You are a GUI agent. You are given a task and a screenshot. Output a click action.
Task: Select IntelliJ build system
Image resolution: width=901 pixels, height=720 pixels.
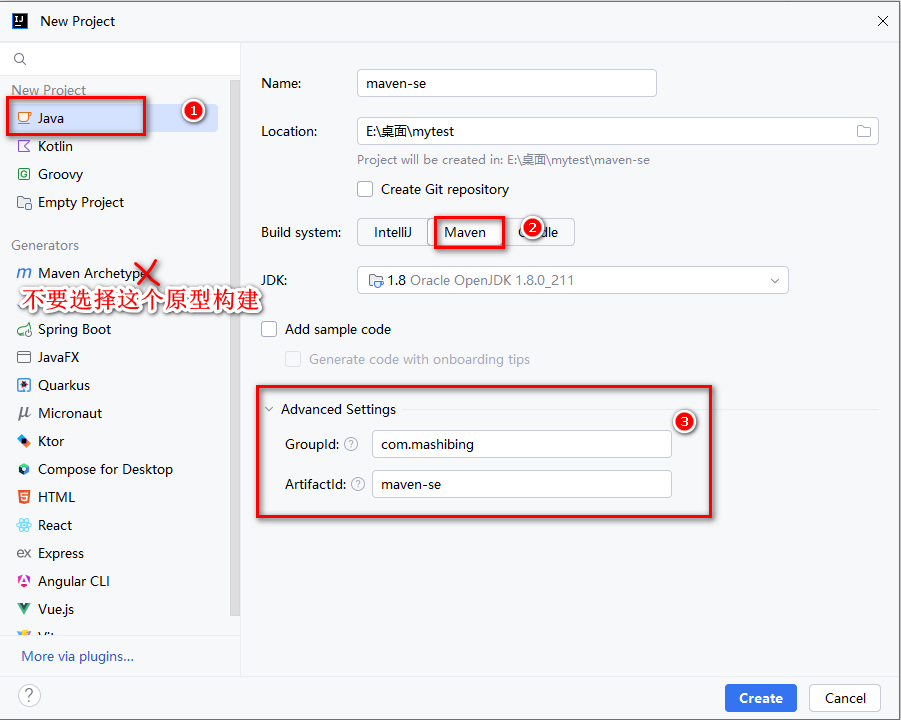click(392, 232)
